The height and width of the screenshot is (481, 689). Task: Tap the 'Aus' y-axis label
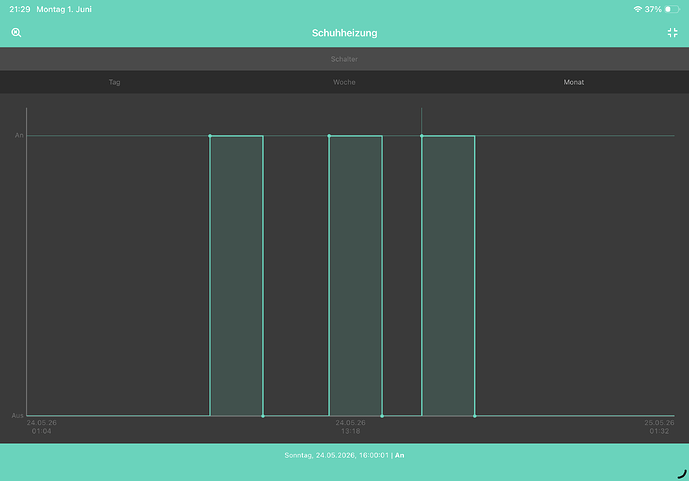(x=18, y=415)
